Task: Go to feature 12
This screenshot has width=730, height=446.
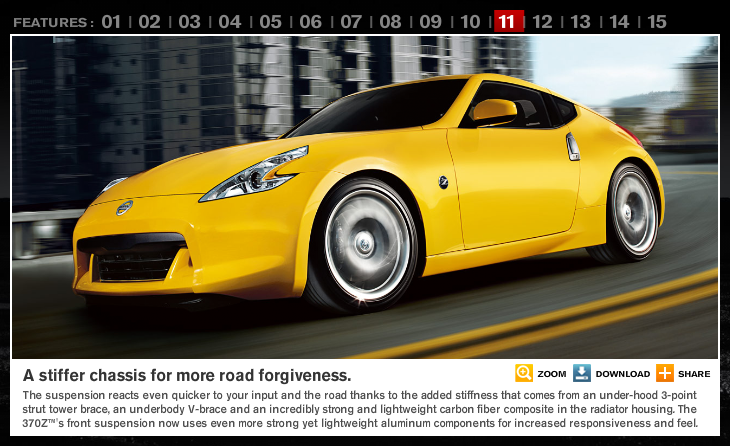Action: point(542,22)
